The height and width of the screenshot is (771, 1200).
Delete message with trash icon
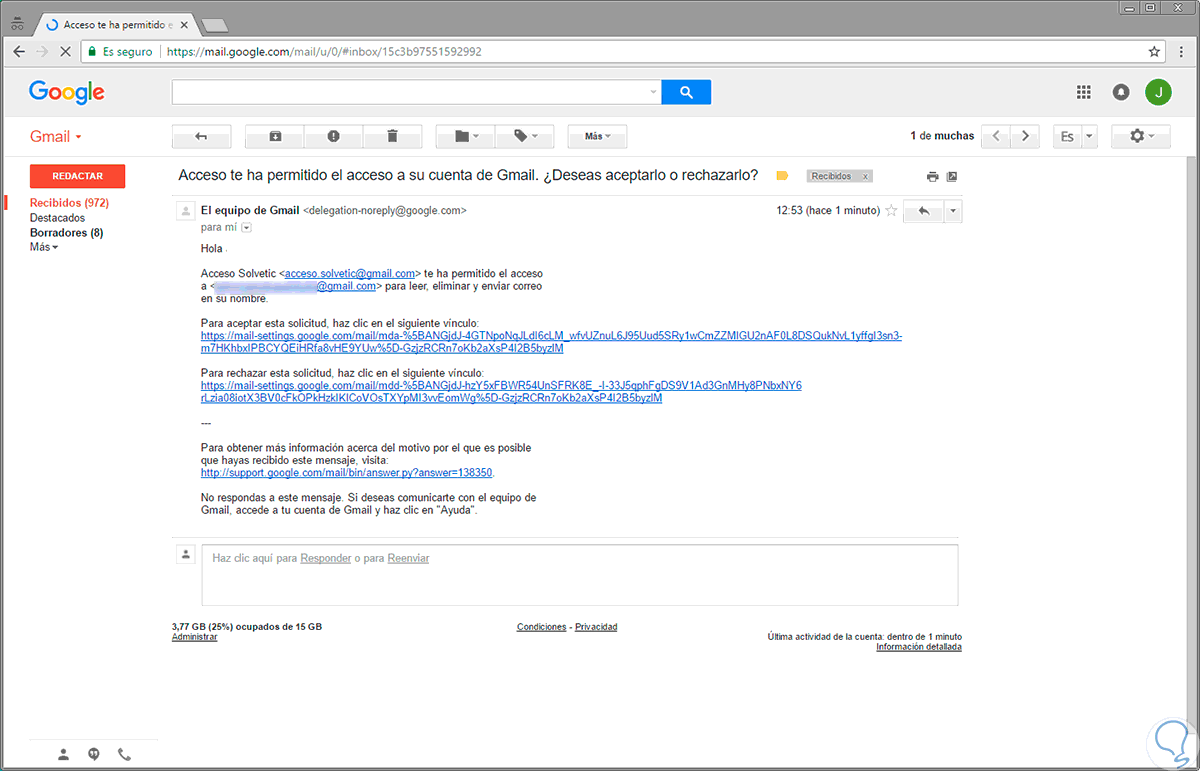coord(392,136)
